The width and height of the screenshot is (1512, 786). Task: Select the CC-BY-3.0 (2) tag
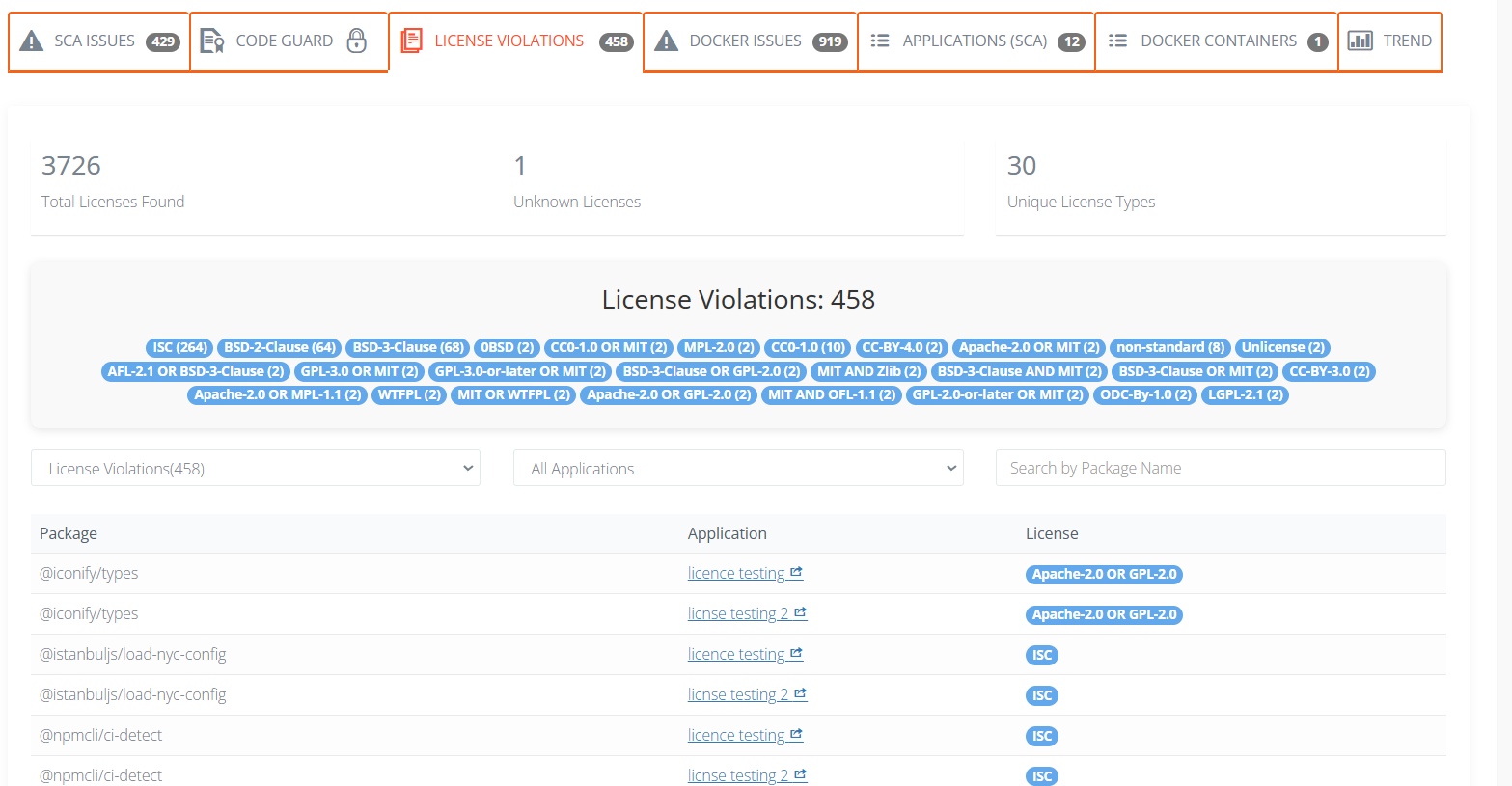click(x=1330, y=371)
